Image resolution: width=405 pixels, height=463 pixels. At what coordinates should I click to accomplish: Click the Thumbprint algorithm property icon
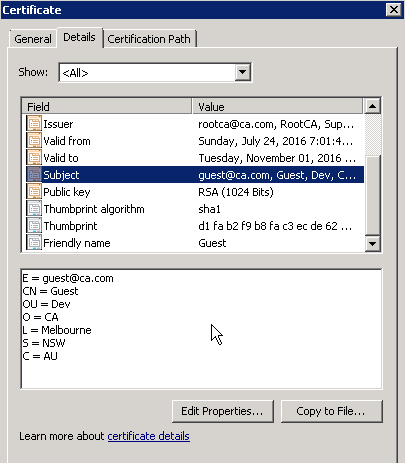tap(34, 209)
